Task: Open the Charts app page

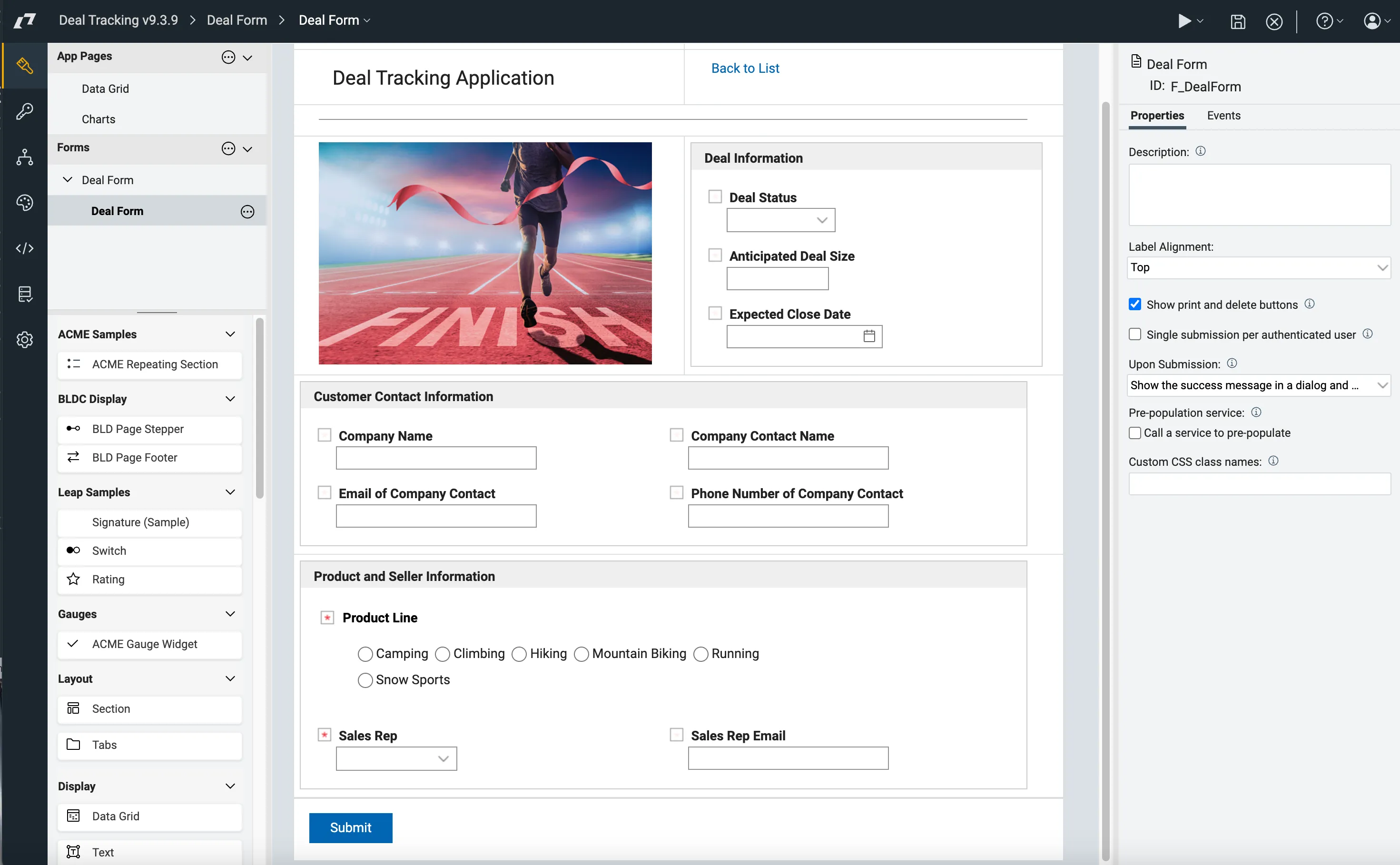Action: 99,119
